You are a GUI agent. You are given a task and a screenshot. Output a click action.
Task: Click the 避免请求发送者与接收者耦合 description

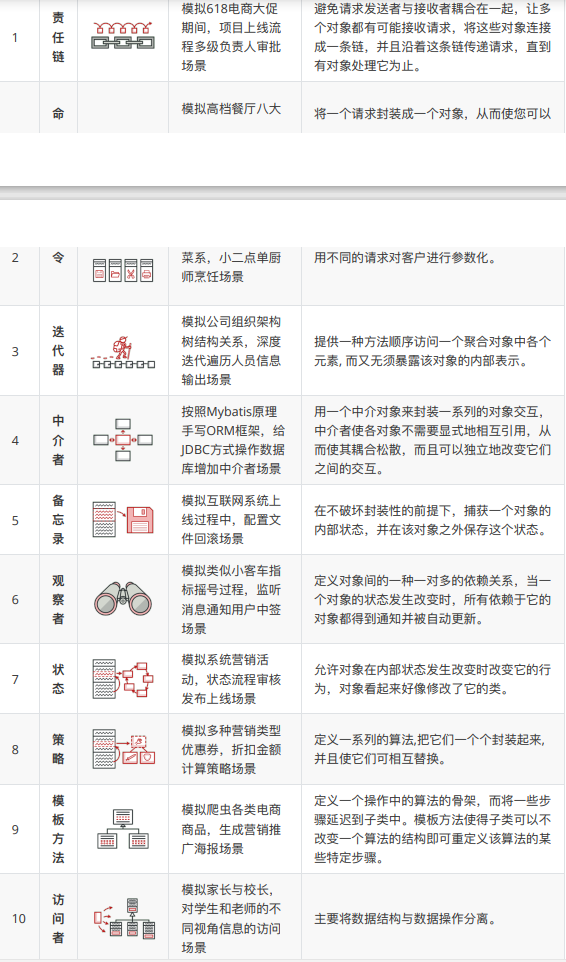pyautogui.click(x=433, y=37)
